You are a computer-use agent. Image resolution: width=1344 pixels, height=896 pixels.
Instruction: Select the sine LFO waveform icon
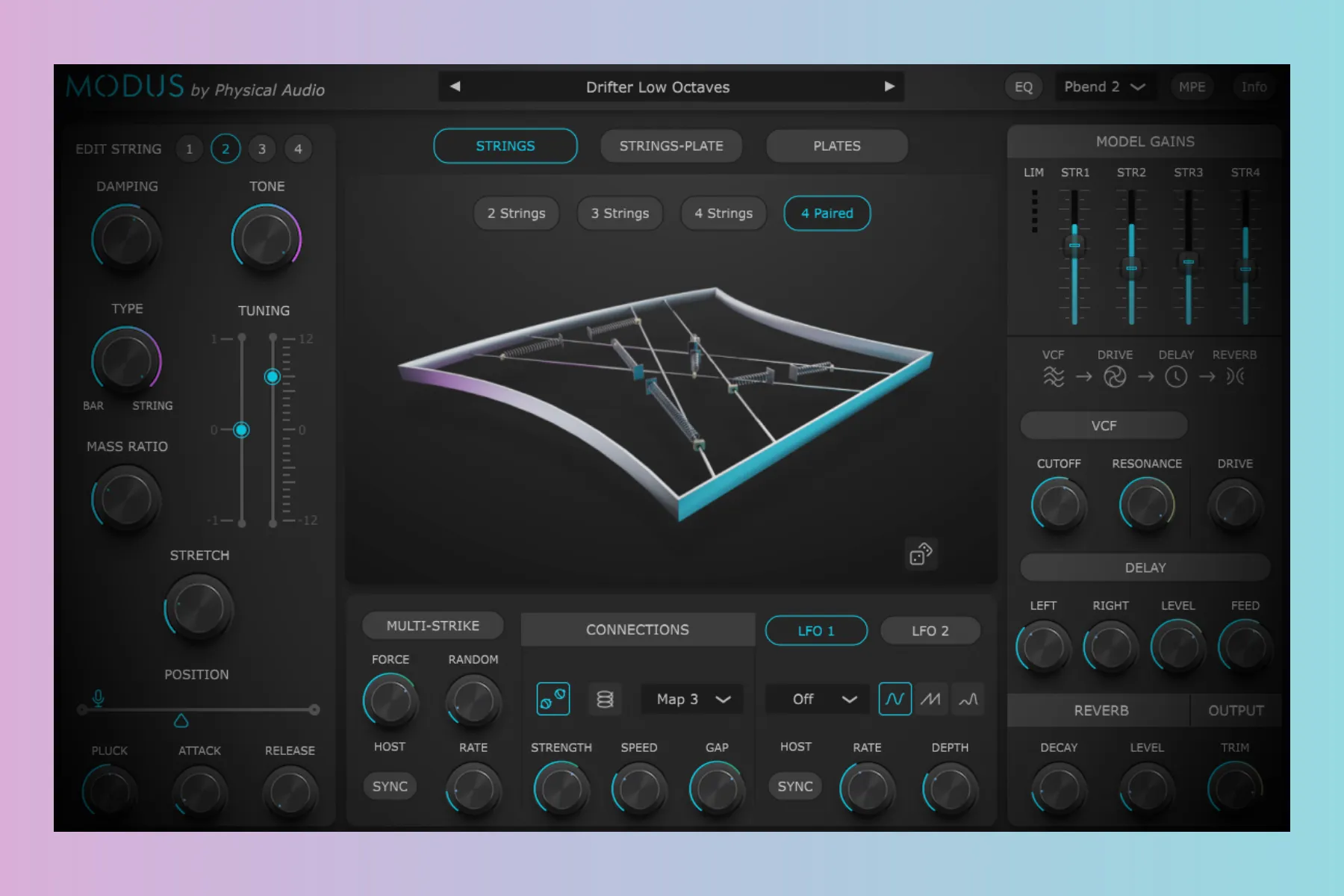click(x=895, y=699)
